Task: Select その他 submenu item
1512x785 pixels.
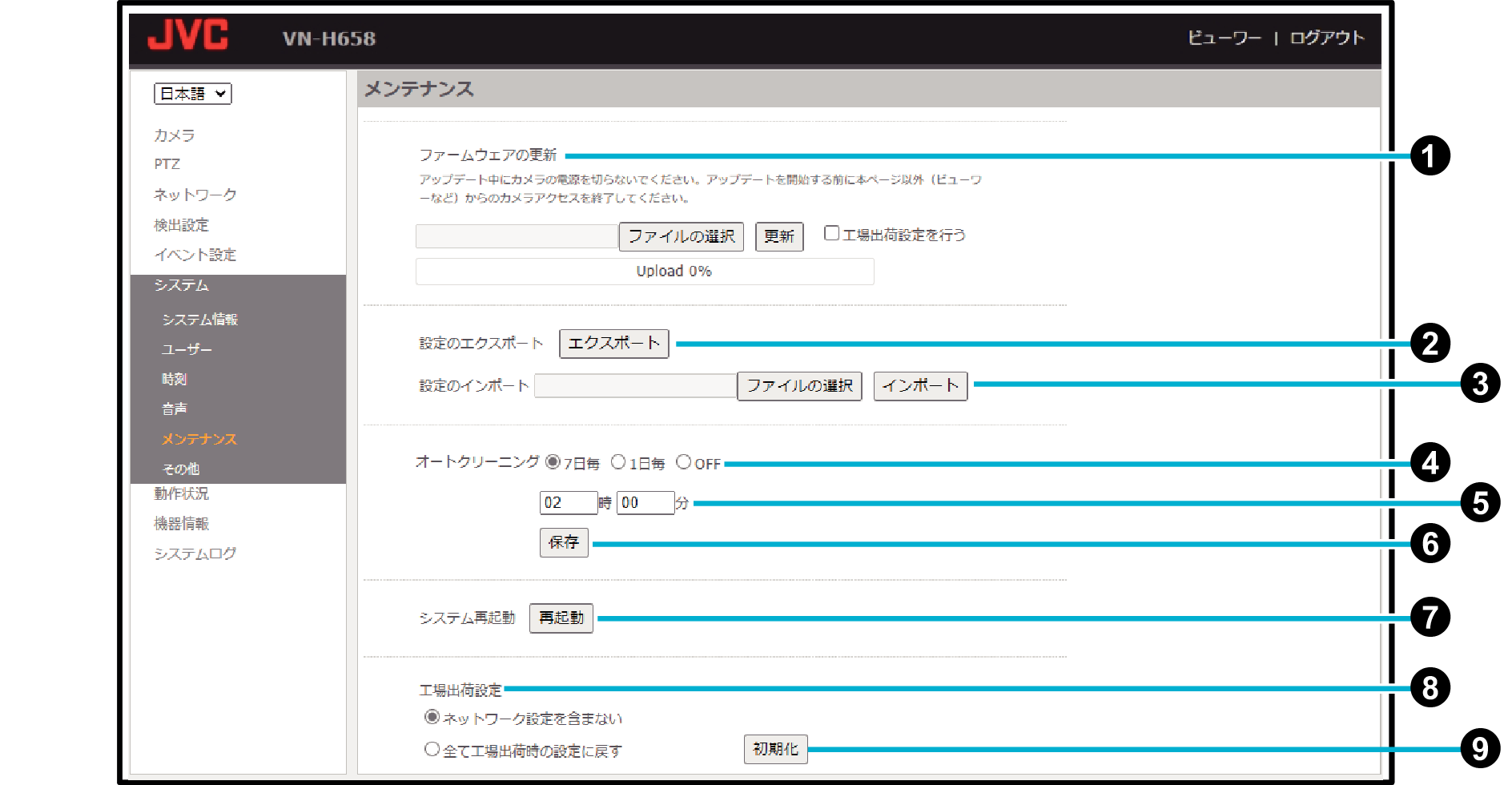Action: click(x=181, y=469)
